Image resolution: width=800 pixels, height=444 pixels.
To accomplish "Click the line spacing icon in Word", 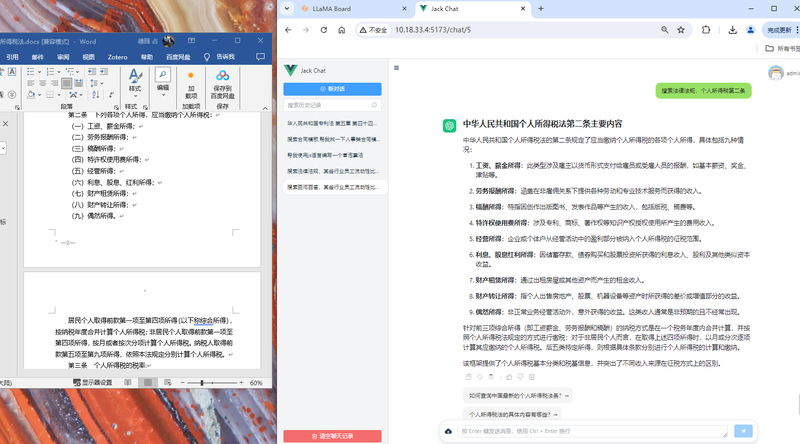I will click(x=94, y=83).
